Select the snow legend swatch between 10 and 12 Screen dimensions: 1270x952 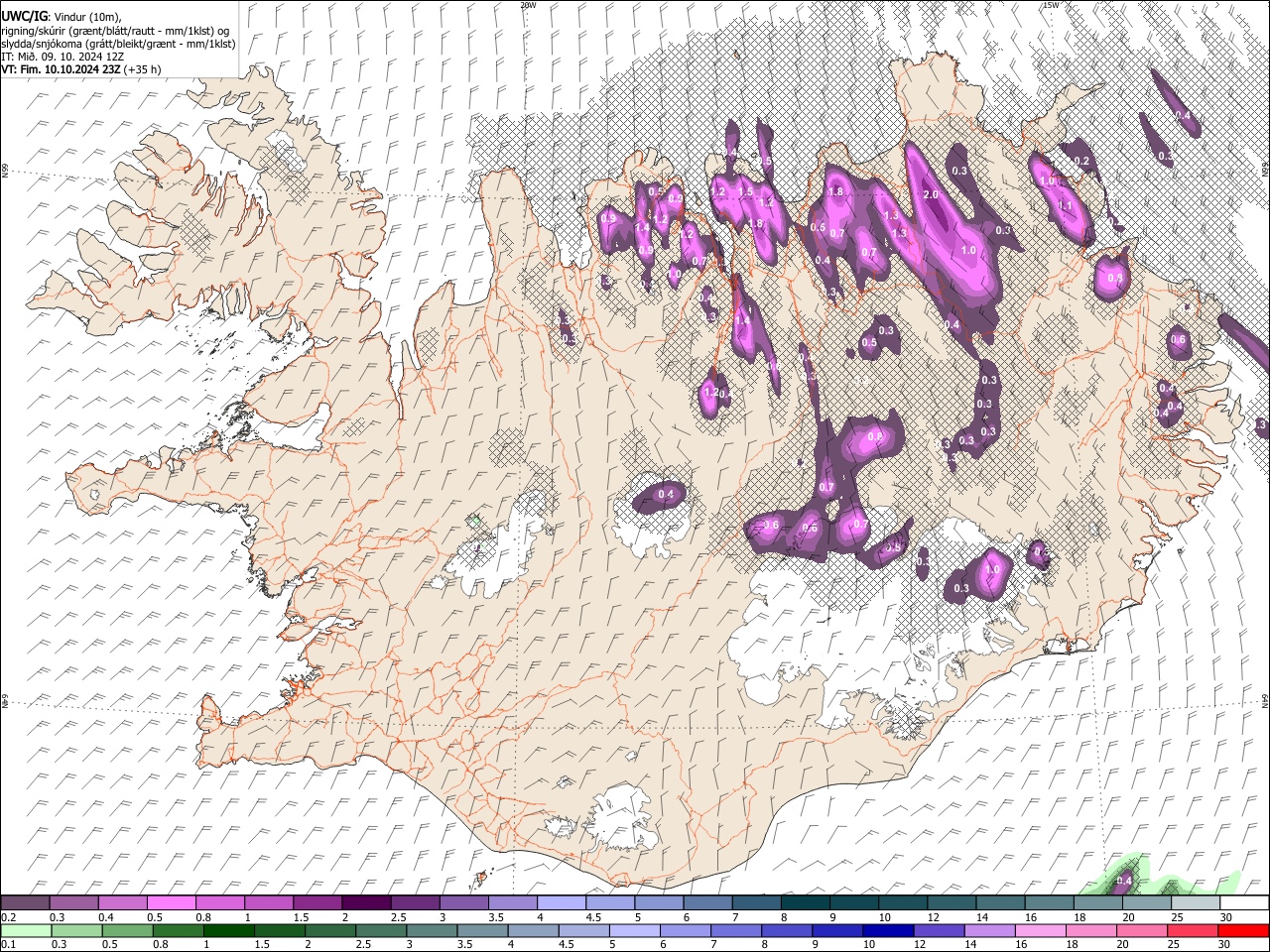coord(902,903)
